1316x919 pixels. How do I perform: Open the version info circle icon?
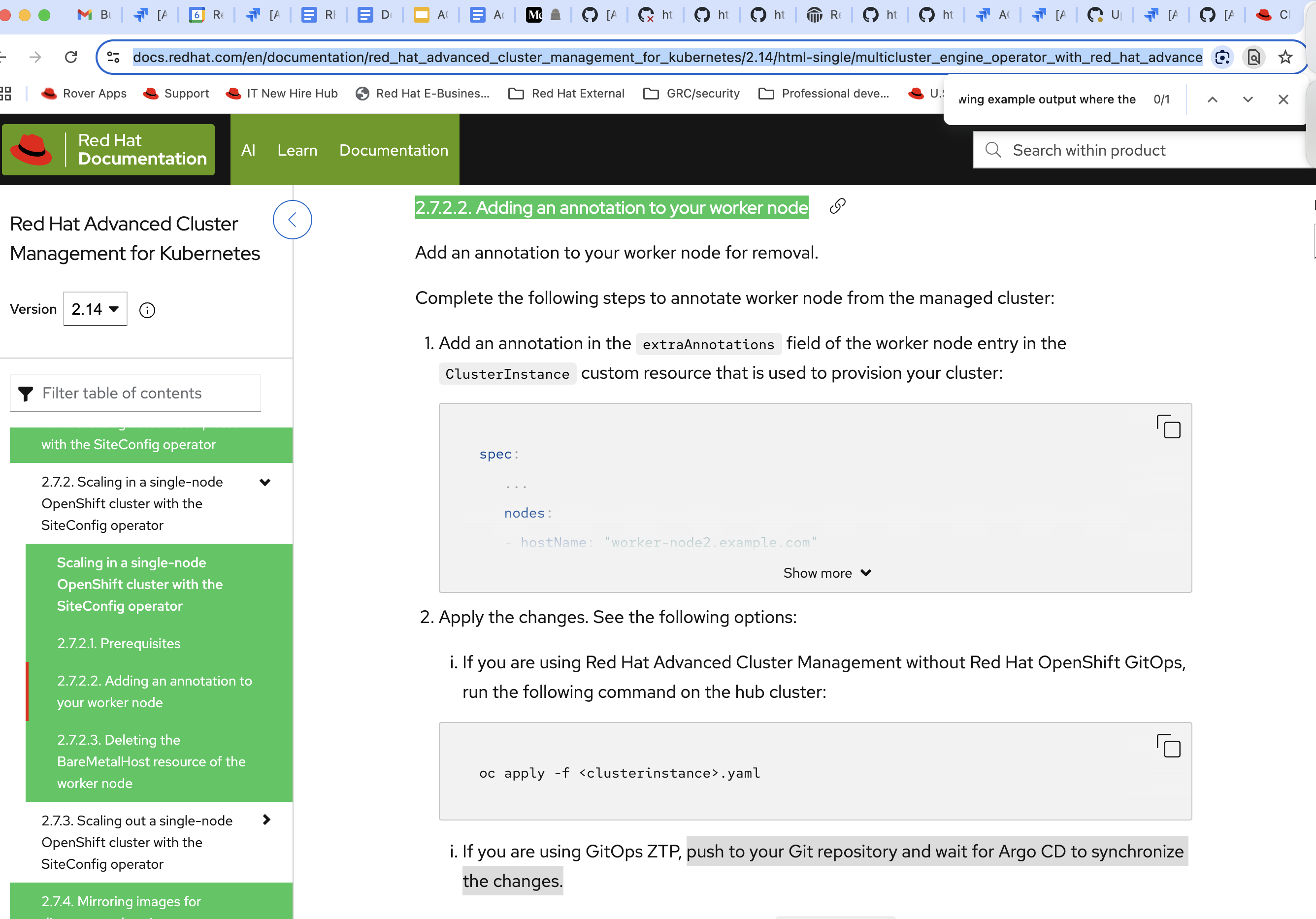tap(147, 310)
